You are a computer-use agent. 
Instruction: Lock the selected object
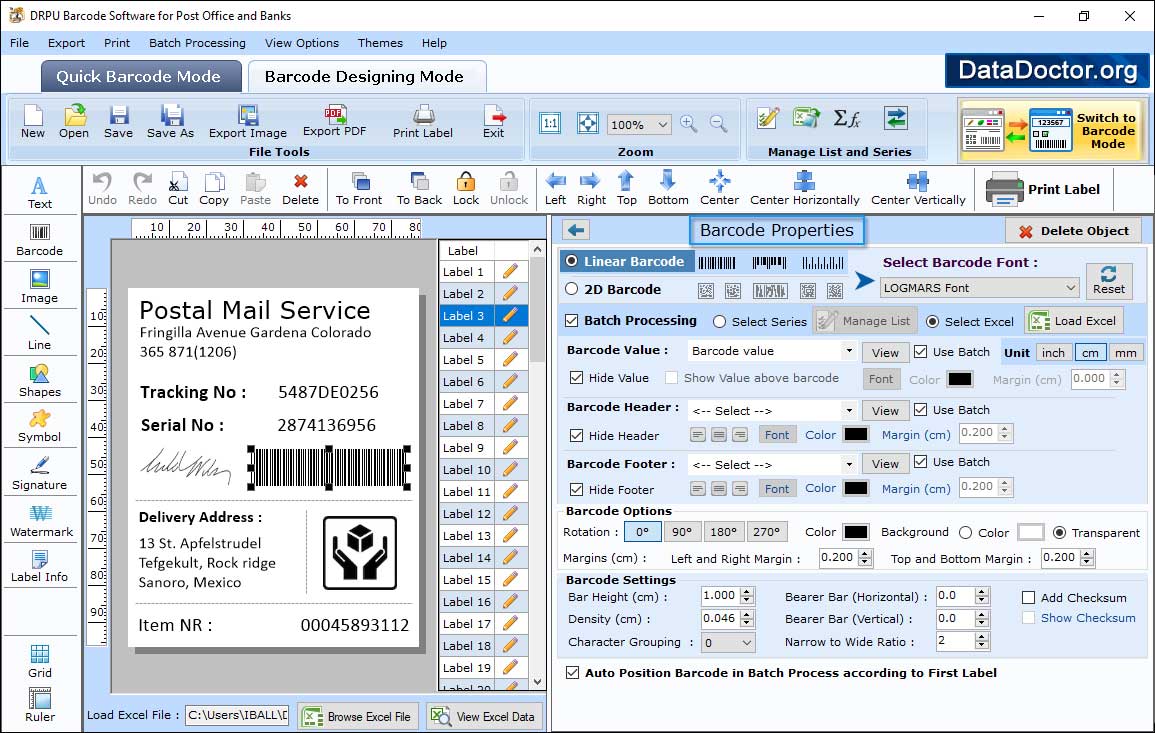pos(466,189)
